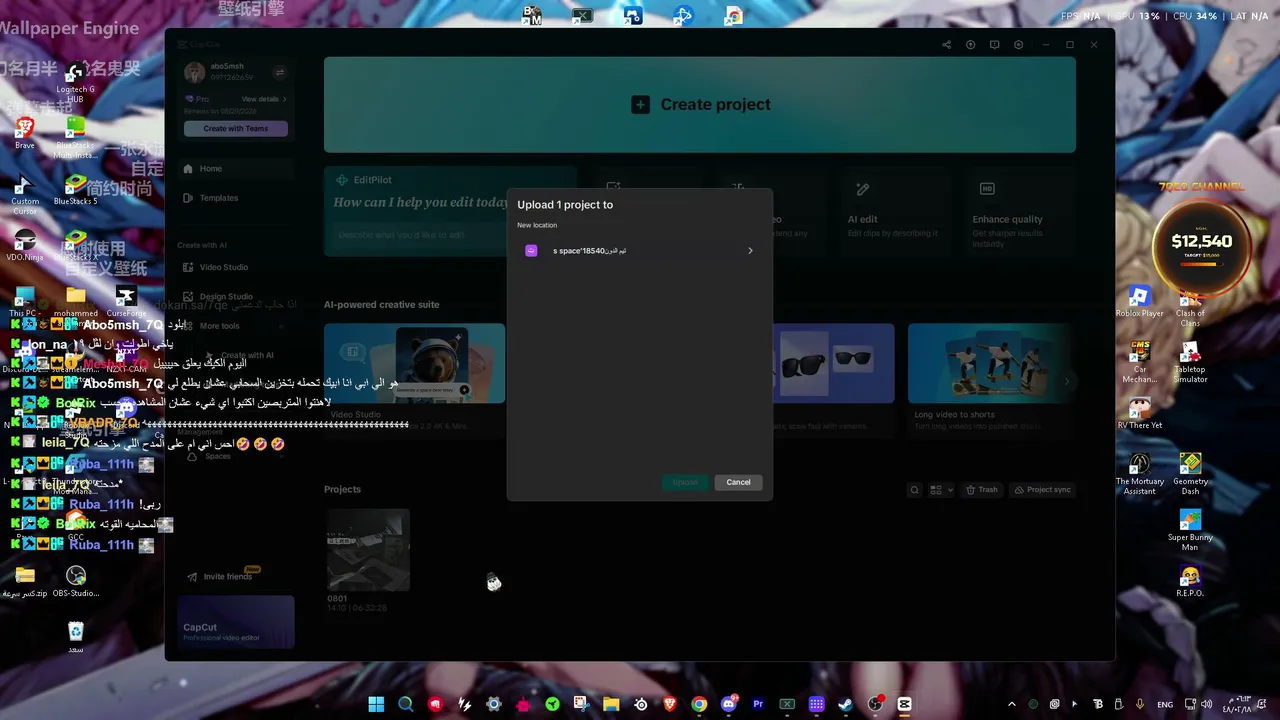Open Geometry Dash desktop shortcut

tap(1190, 474)
